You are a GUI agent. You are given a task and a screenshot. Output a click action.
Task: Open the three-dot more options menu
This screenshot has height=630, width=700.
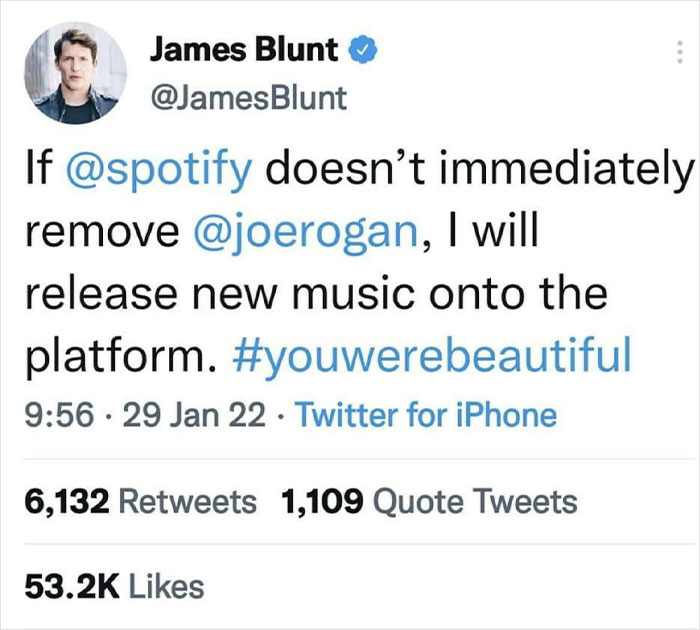682,54
